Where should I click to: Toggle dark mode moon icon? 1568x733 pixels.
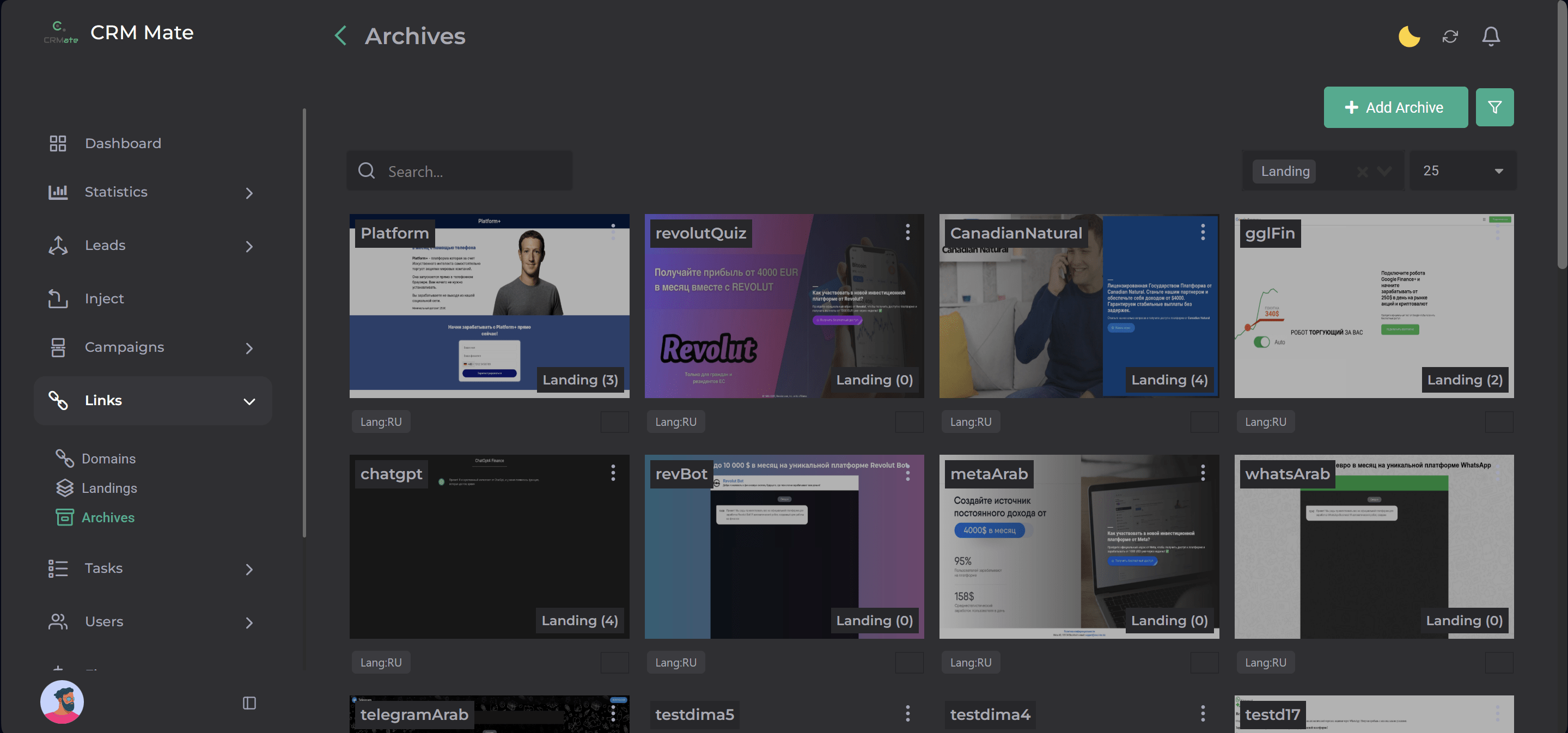pos(1408,36)
